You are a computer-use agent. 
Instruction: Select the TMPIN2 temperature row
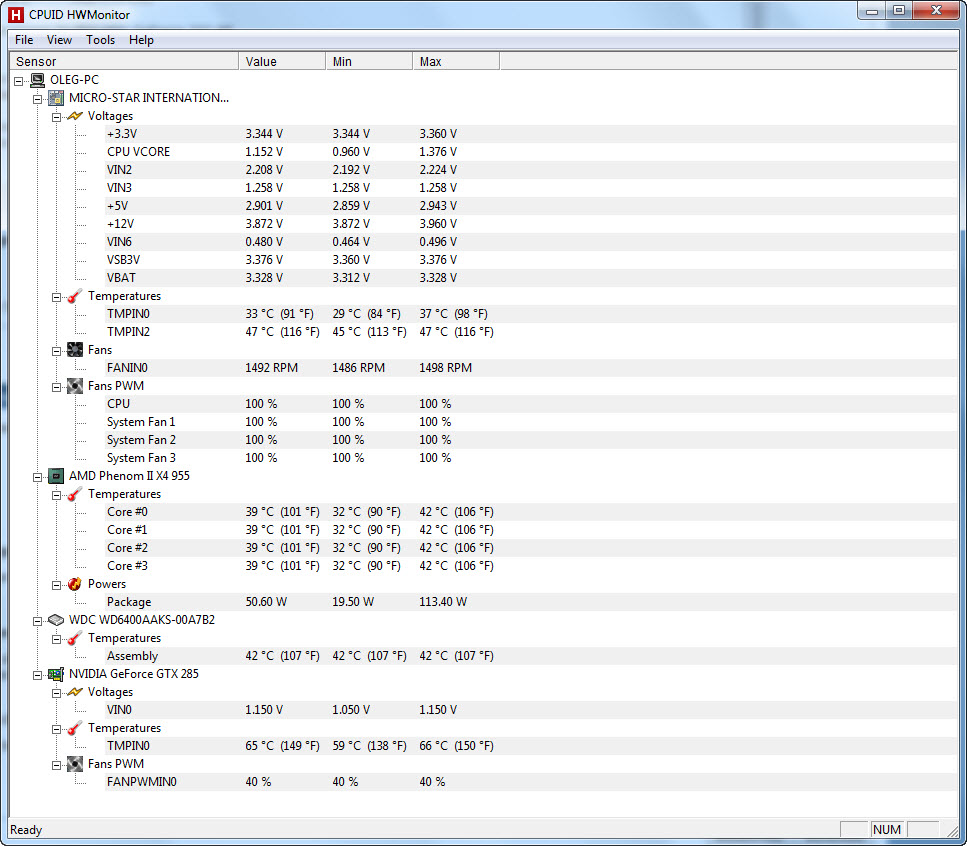click(531, 332)
